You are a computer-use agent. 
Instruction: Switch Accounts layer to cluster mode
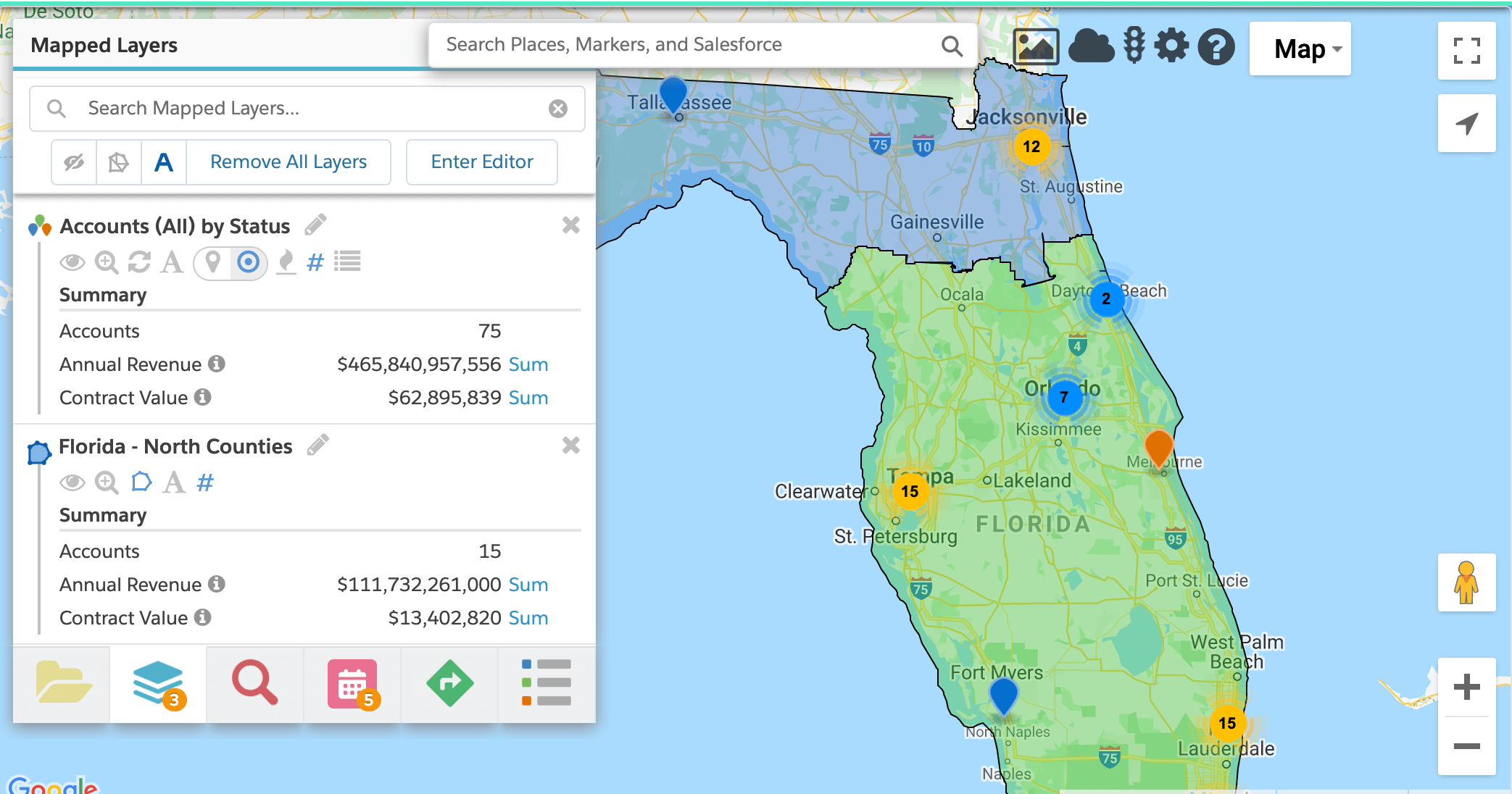tap(249, 262)
